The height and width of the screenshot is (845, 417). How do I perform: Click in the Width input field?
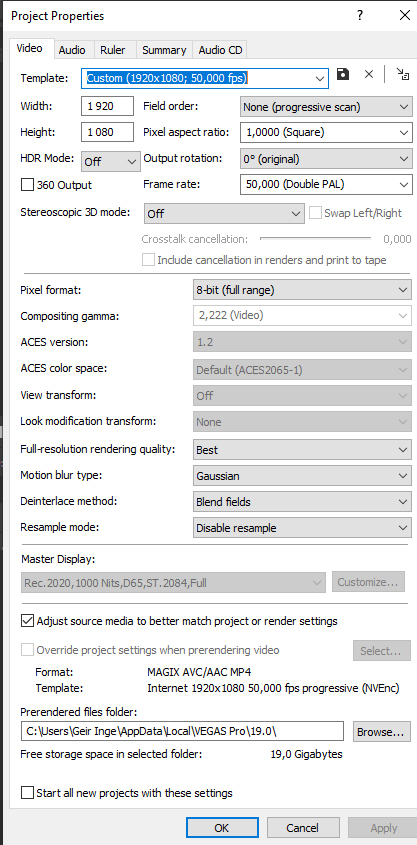click(x=107, y=106)
